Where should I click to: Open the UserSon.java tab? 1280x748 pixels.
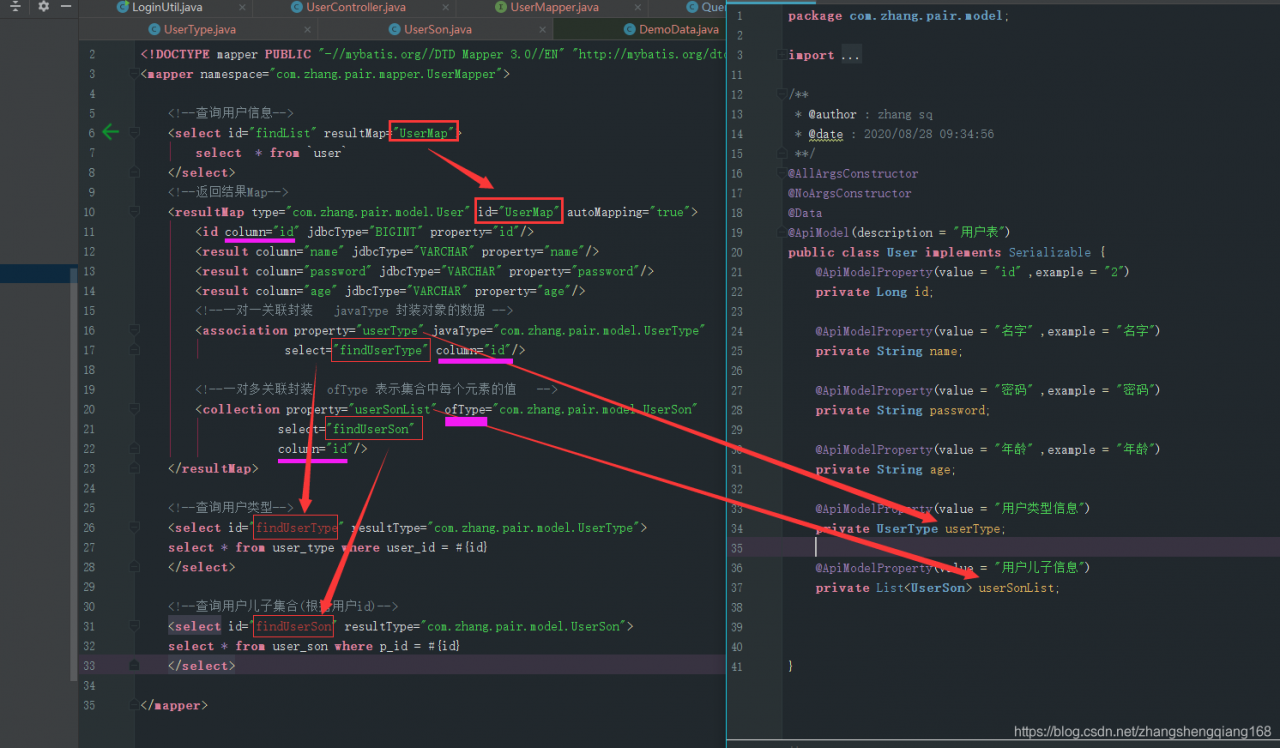438,30
